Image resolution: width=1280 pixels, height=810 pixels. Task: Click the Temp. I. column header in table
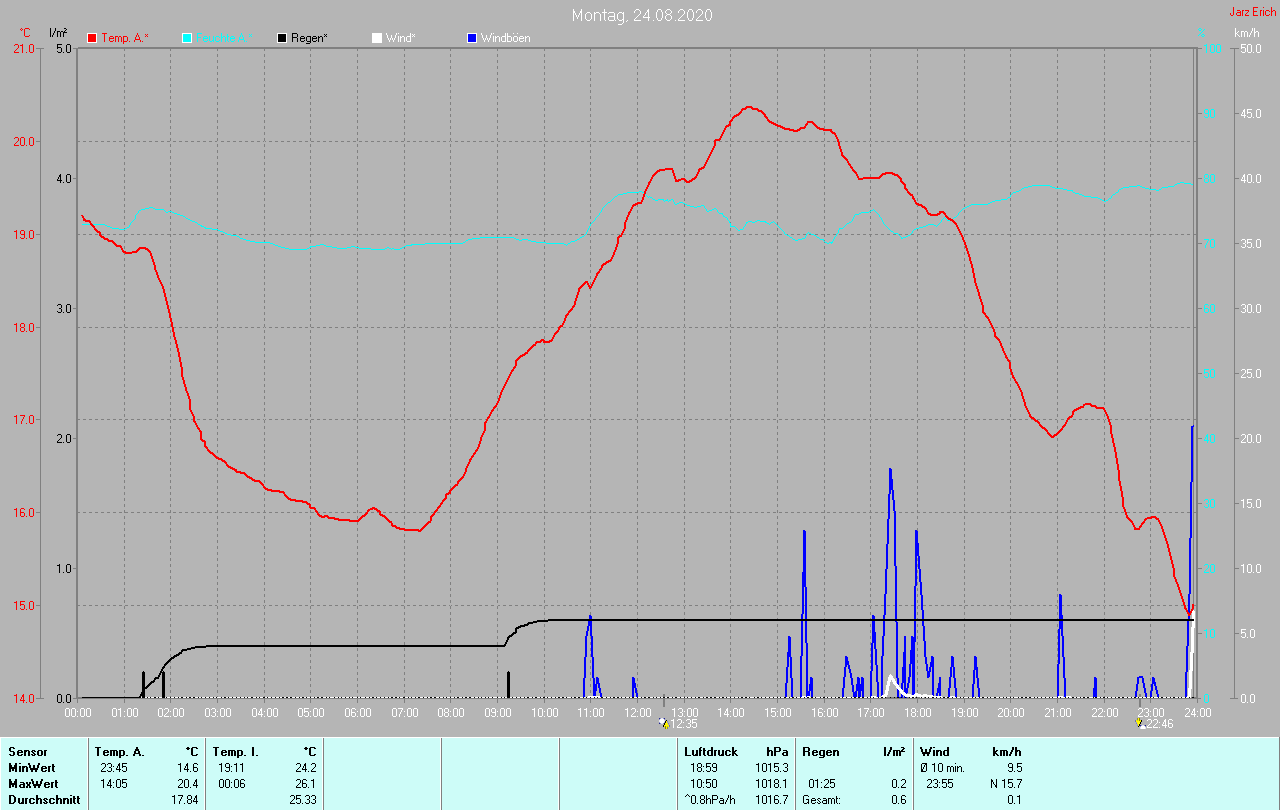tap(236, 751)
